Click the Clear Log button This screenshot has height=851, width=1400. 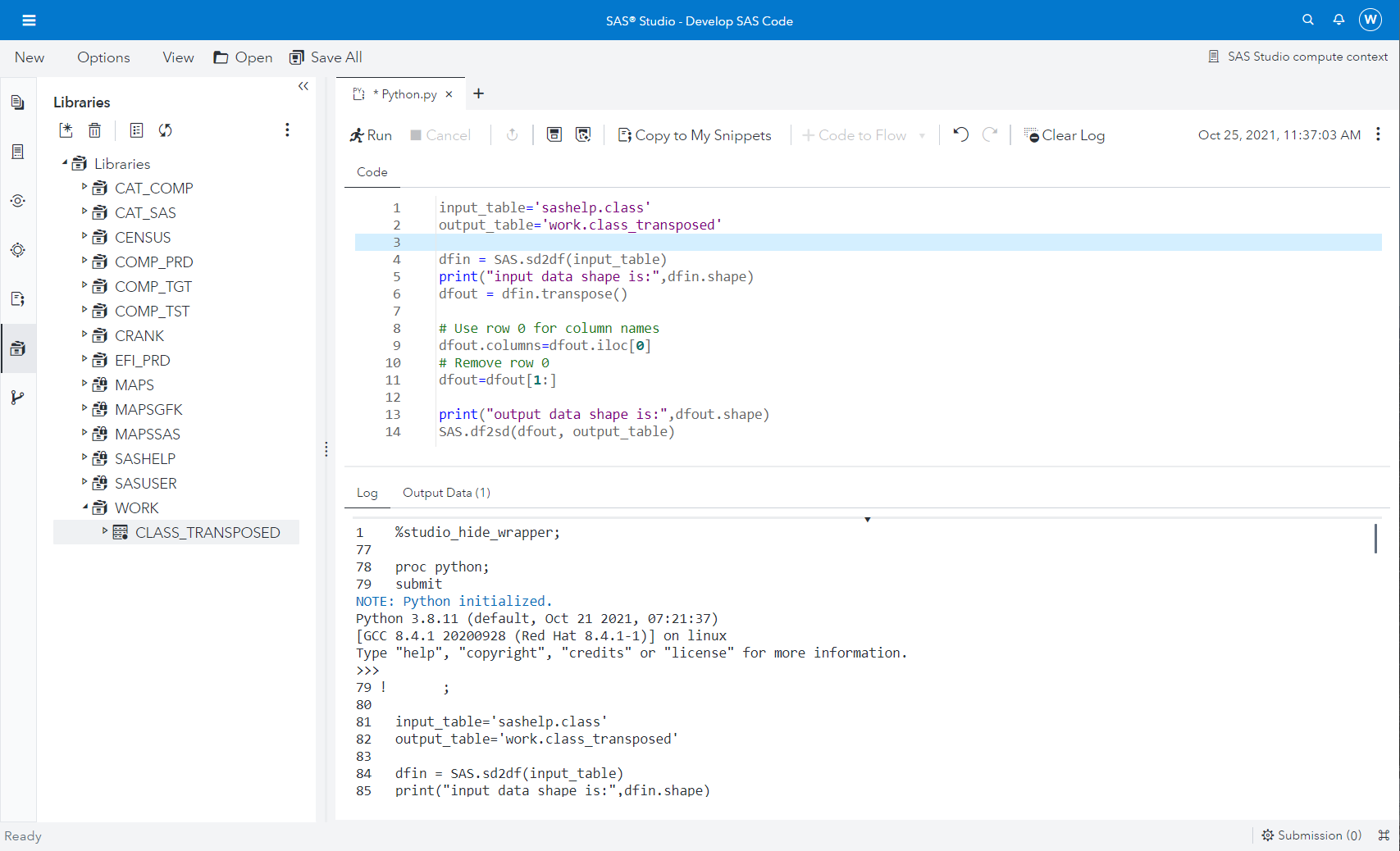[x=1065, y=135]
